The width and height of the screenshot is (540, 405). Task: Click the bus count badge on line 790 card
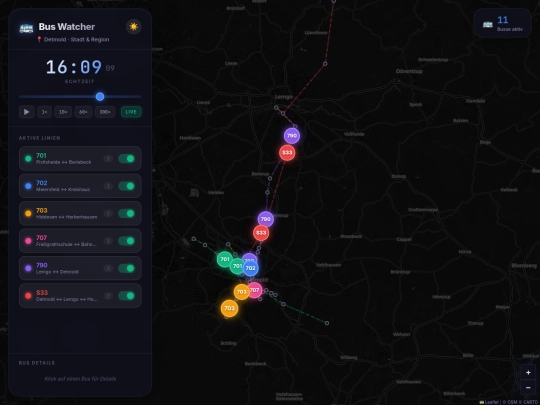[x=108, y=268]
